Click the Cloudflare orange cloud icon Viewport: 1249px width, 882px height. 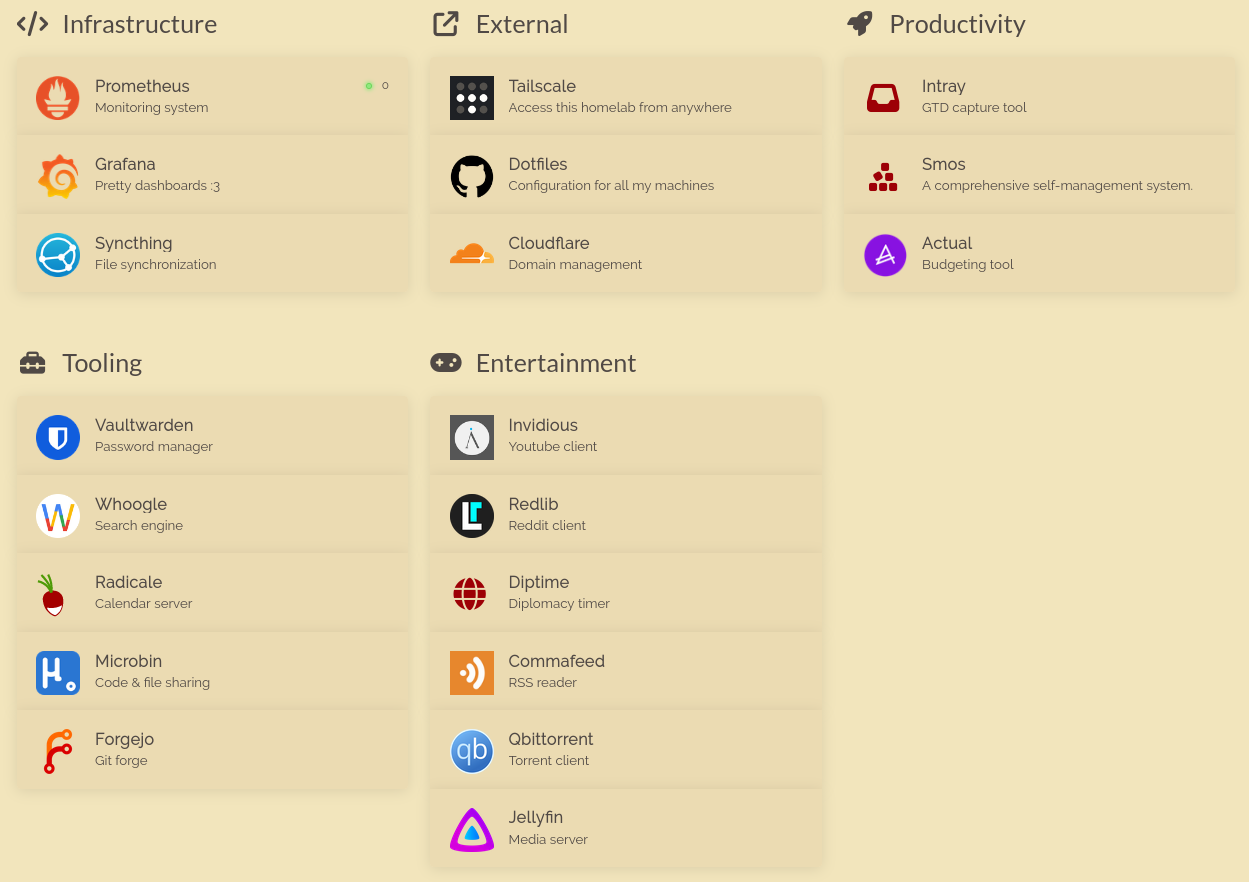472,254
